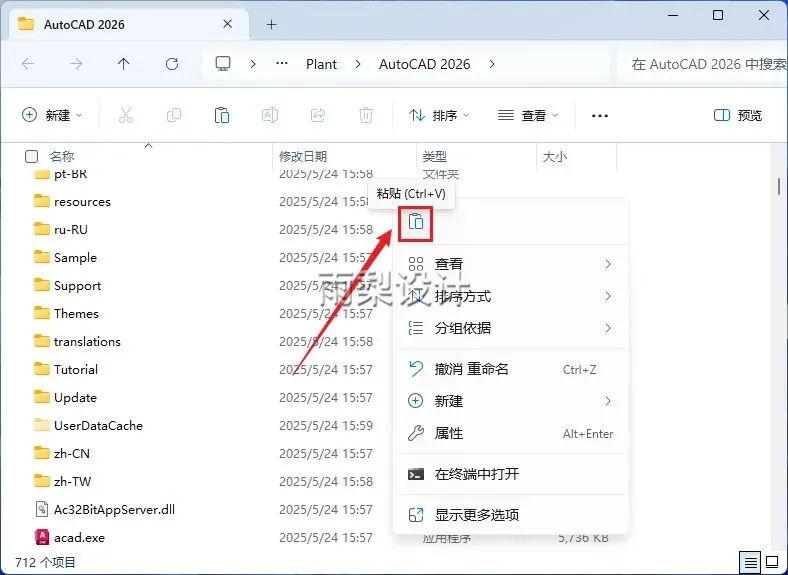Choose 在终端中打开 from context menu
The height and width of the screenshot is (575, 788).
click(511, 474)
